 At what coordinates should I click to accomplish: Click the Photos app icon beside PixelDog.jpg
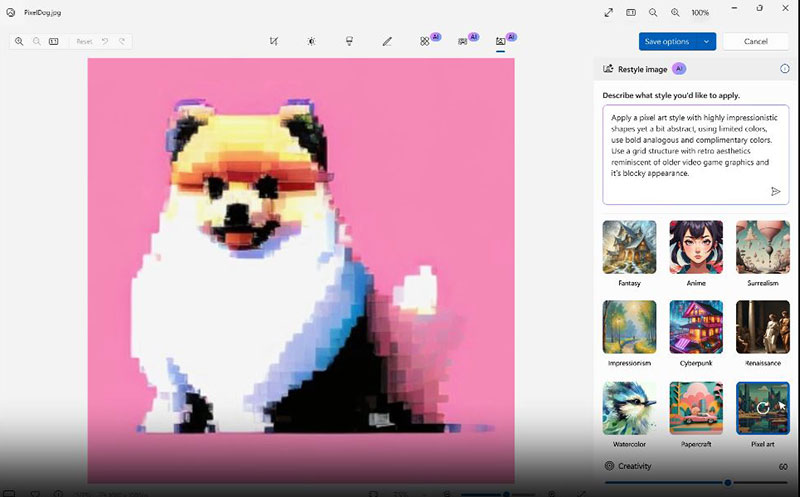(10, 12)
